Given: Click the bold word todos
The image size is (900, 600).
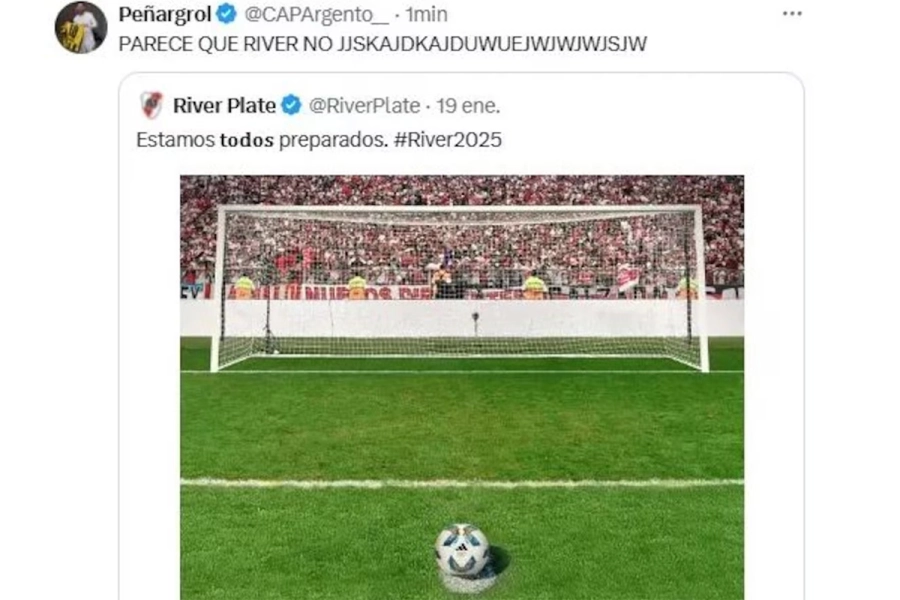Looking at the screenshot, I should (247, 140).
